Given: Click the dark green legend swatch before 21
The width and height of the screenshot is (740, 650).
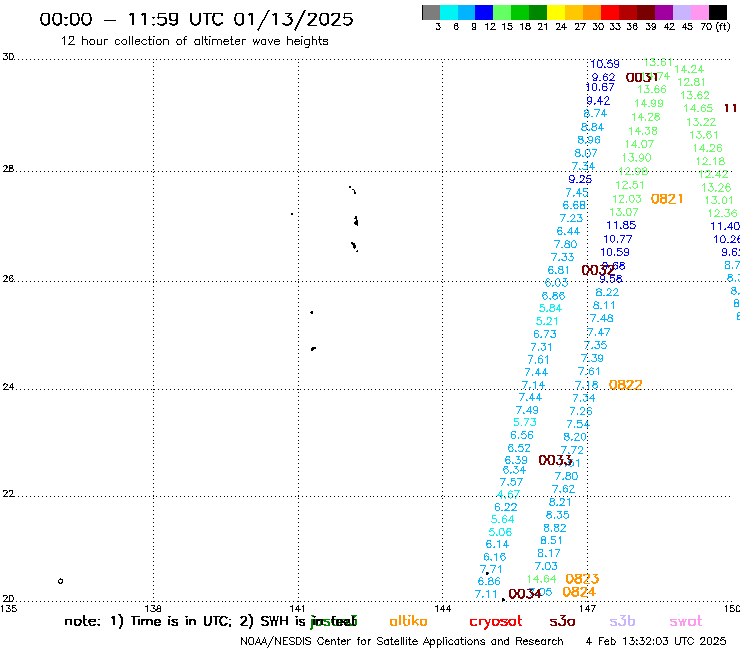Looking at the screenshot, I should pyautogui.click(x=538, y=12).
